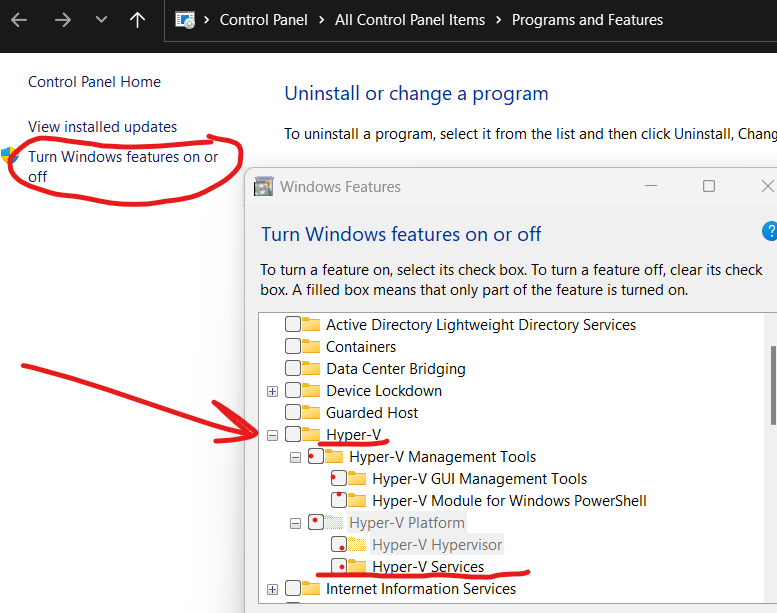
Task: Close the Windows Features dialog
Action: (x=768, y=186)
